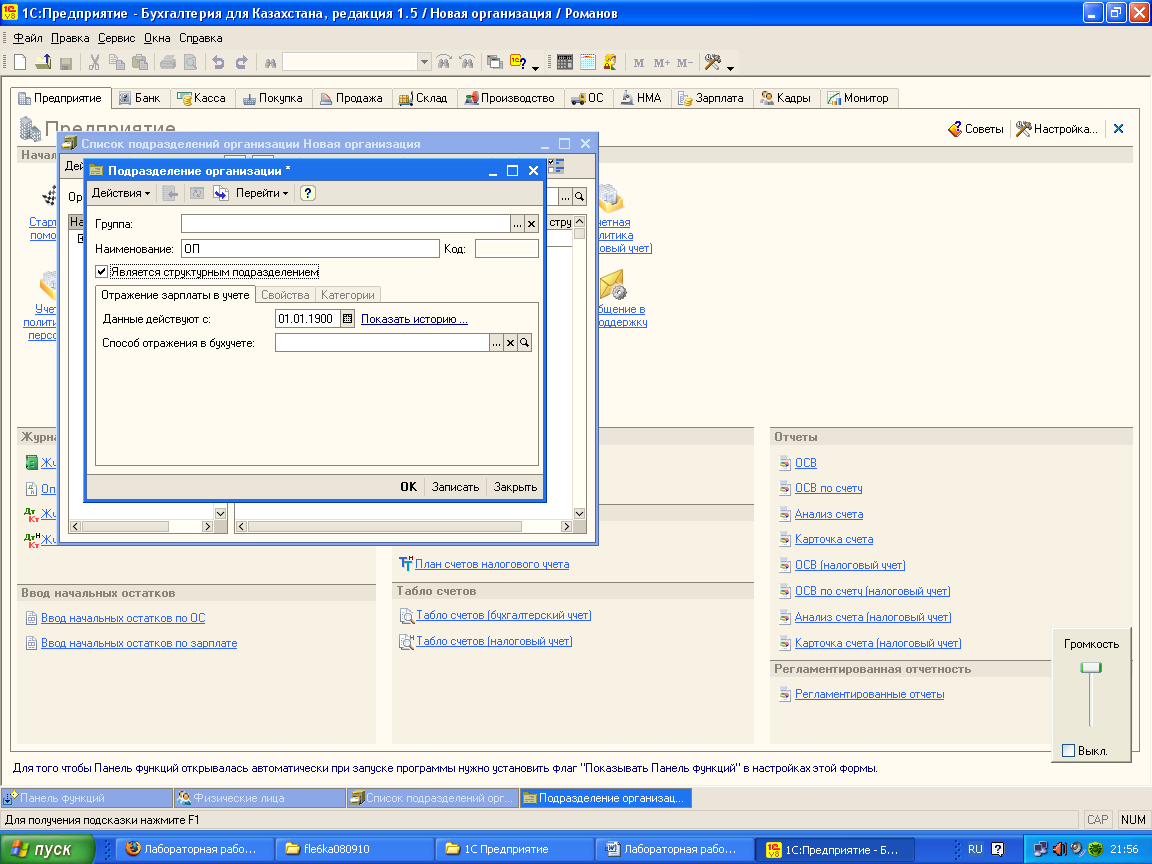Open fle6ka080910 folder in the taskbar
This screenshot has height=864, width=1152.
point(355,849)
